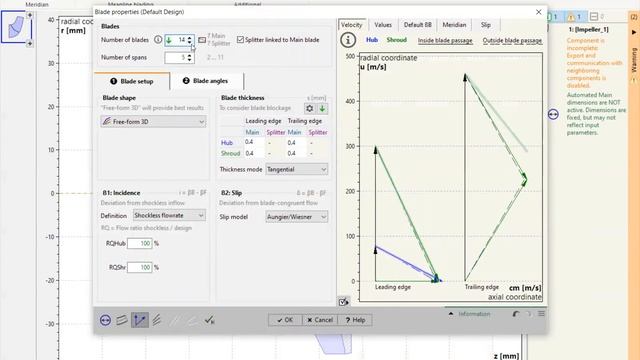
Task: Click Hub trailing edge Main thickness cell
Action: click(x=296, y=142)
